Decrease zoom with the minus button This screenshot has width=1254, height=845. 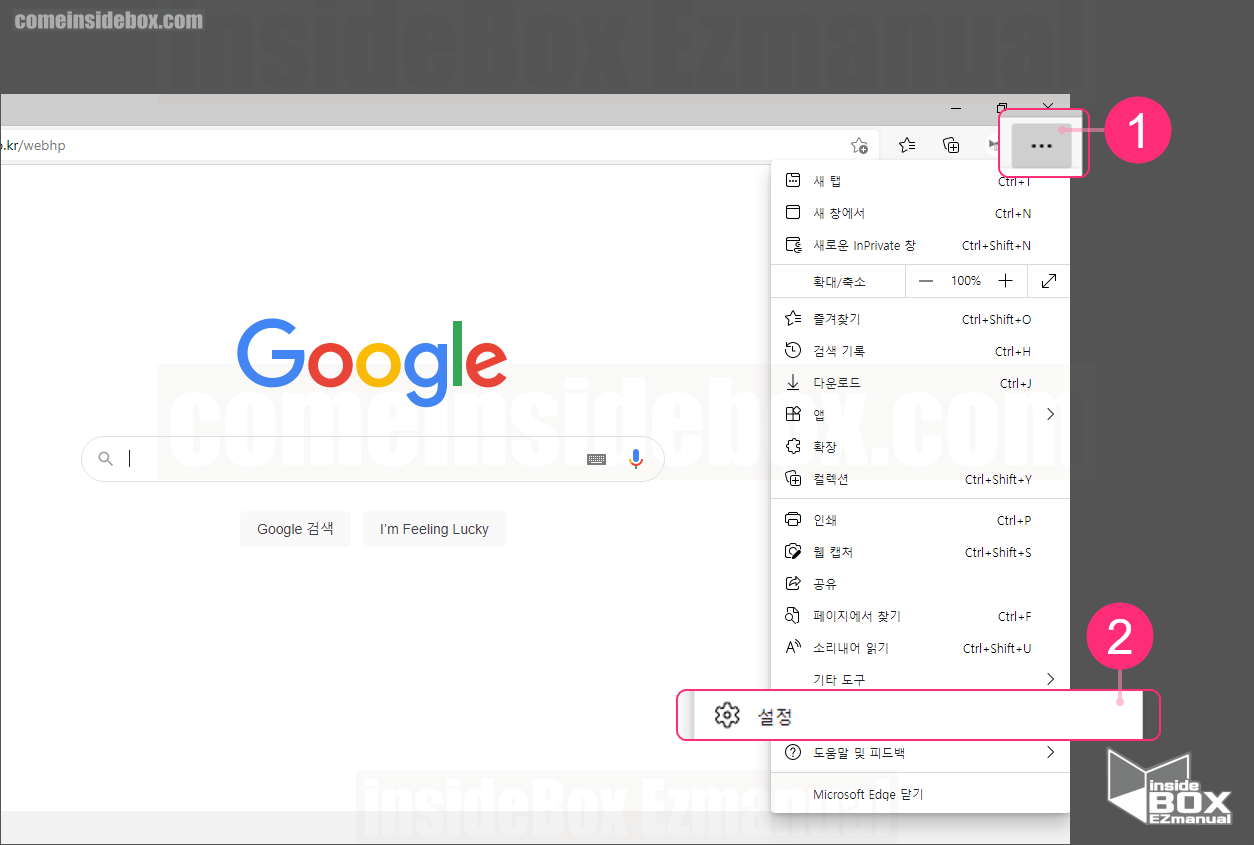coord(926,281)
